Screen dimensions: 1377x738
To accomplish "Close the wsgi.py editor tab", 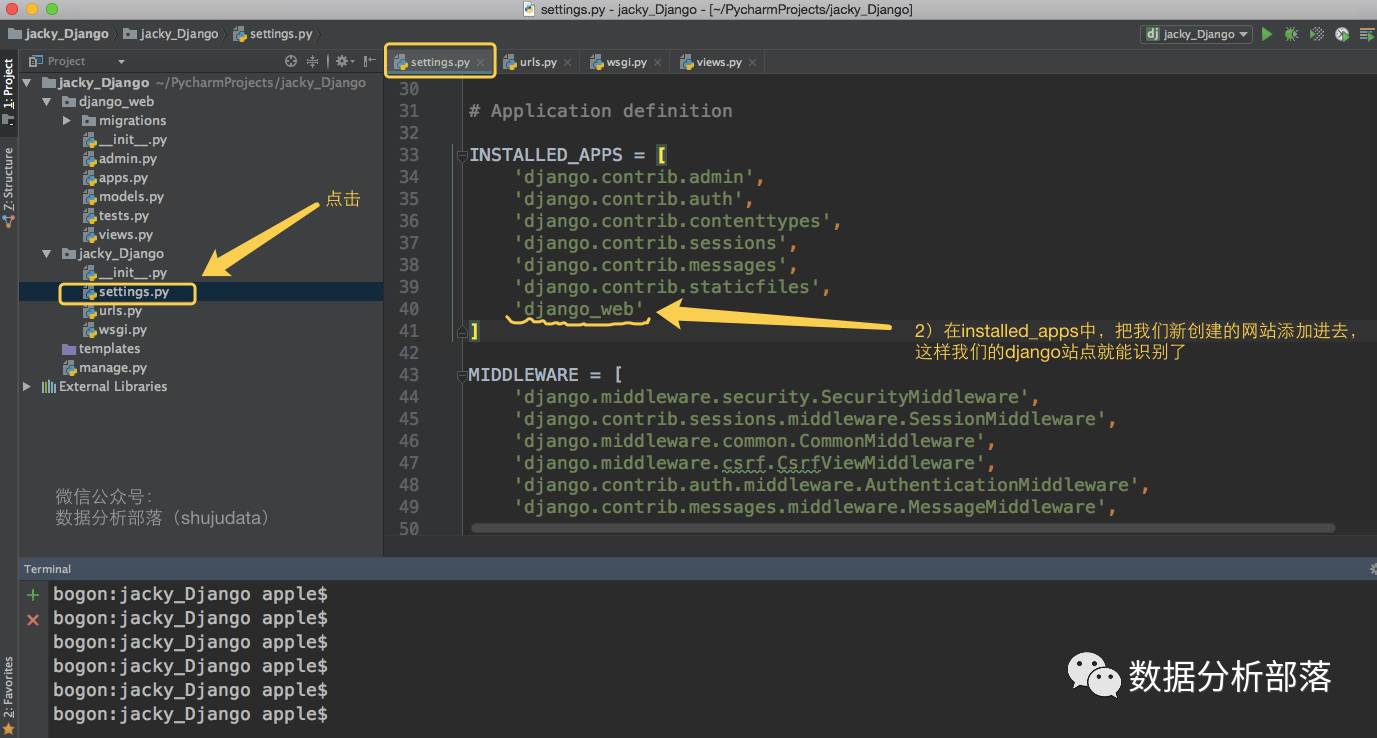I will [657, 62].
